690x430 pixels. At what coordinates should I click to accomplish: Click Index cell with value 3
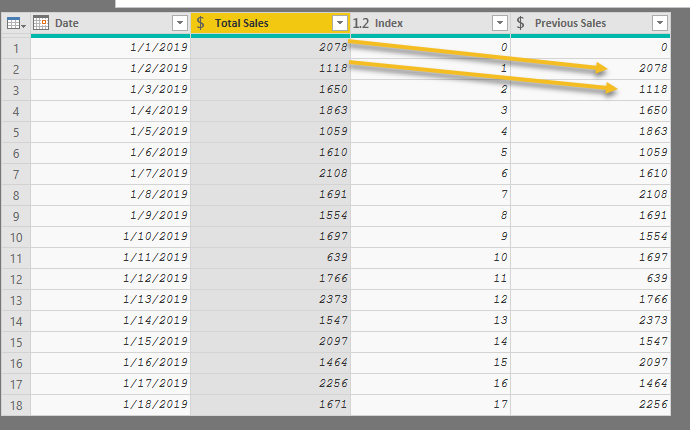point(430,111)
